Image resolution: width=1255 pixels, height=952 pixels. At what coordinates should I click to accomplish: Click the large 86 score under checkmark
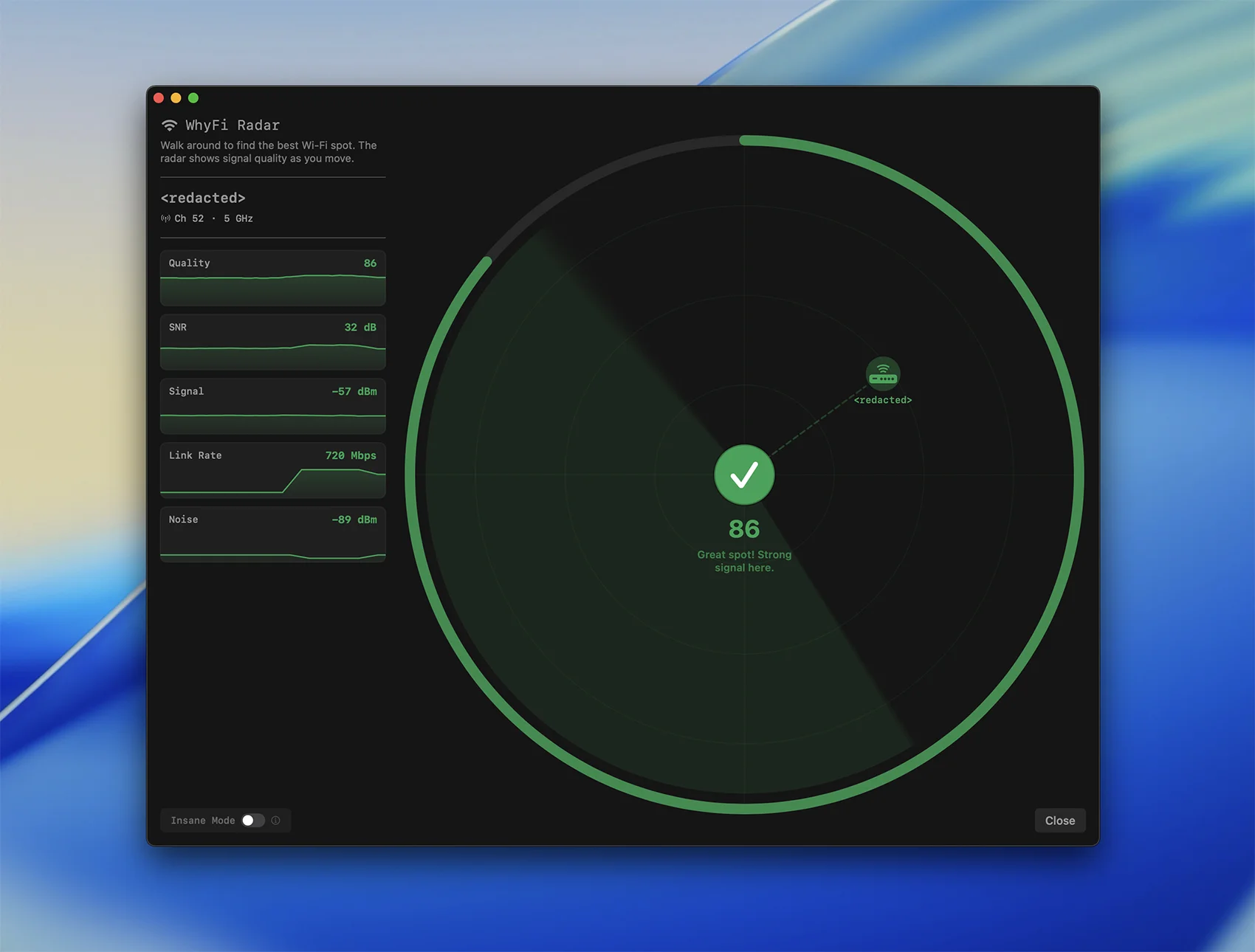[x=744, y=529]
